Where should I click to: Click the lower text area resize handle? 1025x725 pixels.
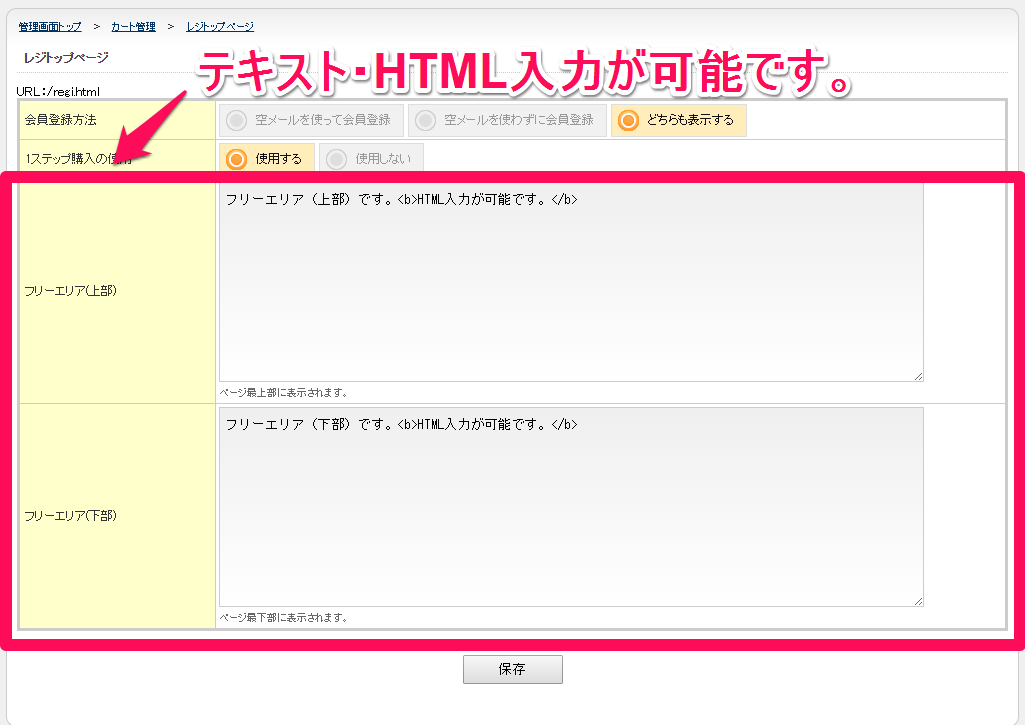[917, 600]
